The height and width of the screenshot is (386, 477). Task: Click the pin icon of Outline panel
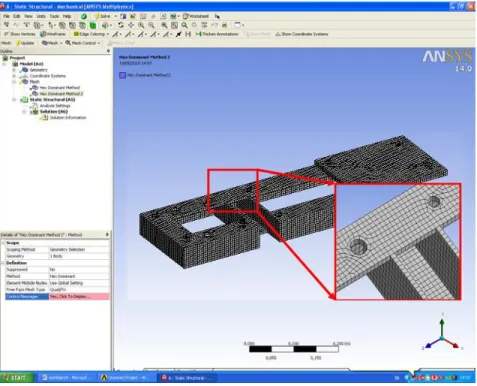pos(108,51)
